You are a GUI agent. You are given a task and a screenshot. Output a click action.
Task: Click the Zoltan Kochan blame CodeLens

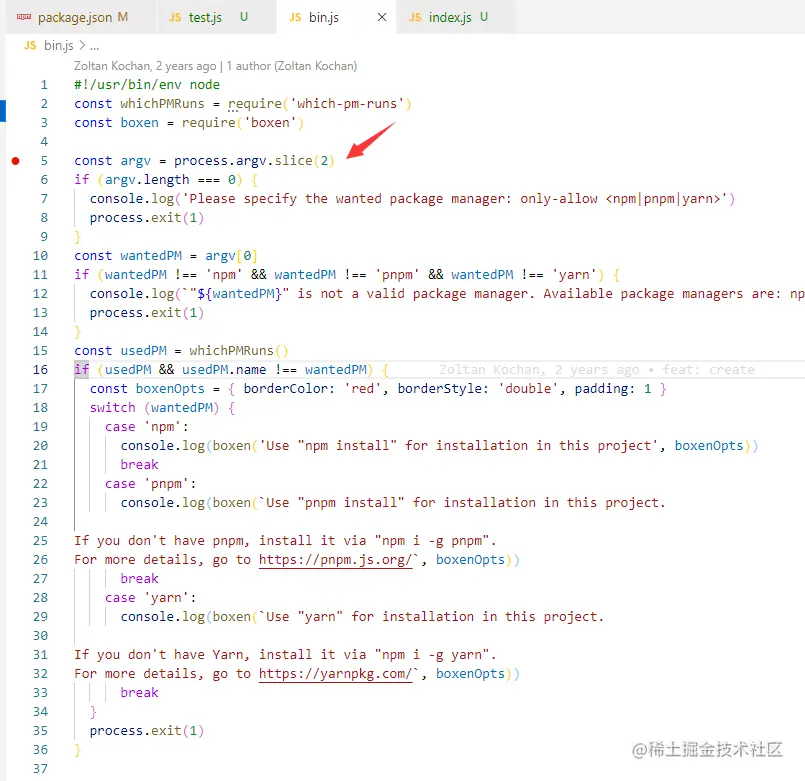coord(145,66)
